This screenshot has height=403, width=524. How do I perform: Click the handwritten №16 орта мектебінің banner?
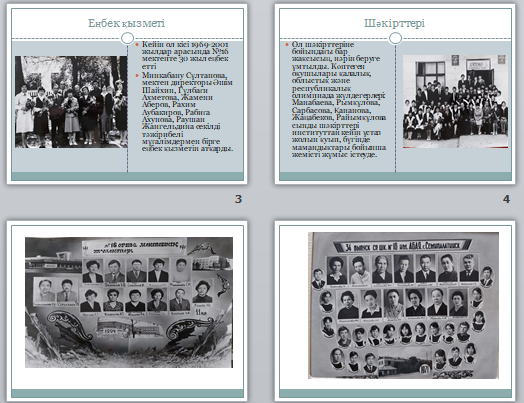click(135, 247)
